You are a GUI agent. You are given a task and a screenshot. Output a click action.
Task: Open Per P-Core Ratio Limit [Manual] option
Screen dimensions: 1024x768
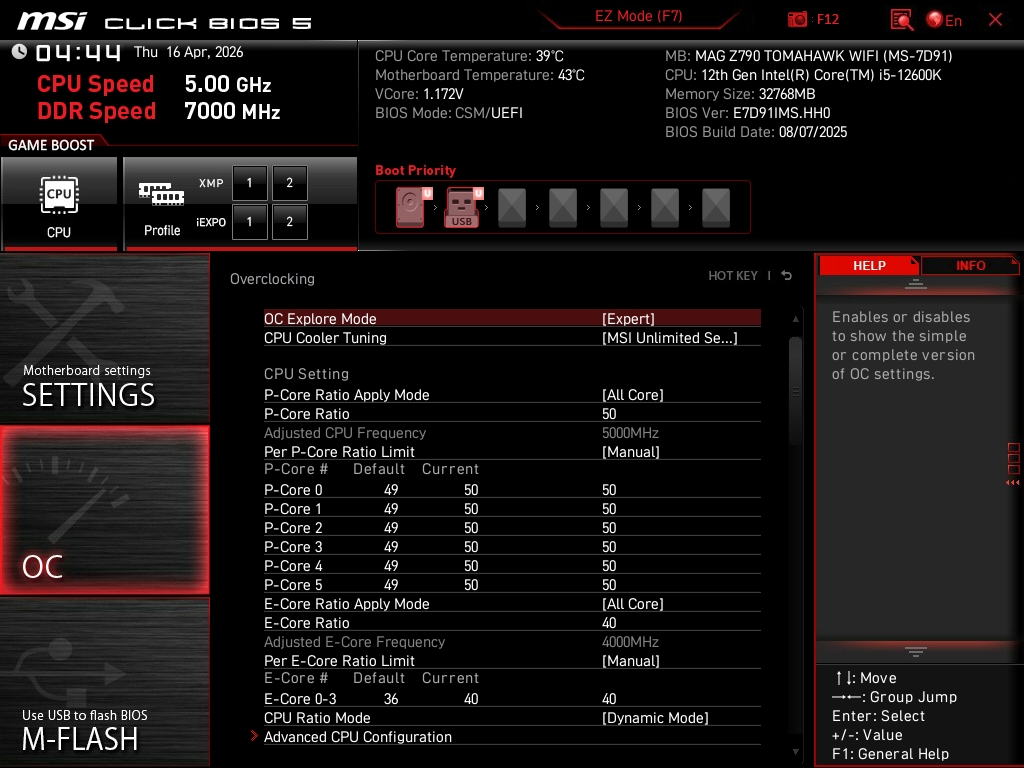click(512, 451)
